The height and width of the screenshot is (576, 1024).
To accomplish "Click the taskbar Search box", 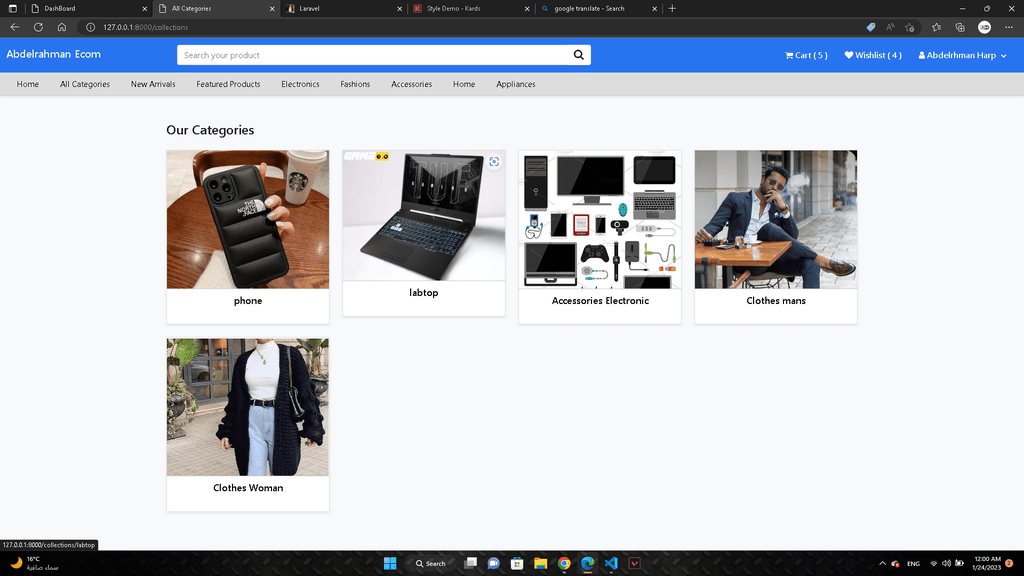I will [431, 563].
